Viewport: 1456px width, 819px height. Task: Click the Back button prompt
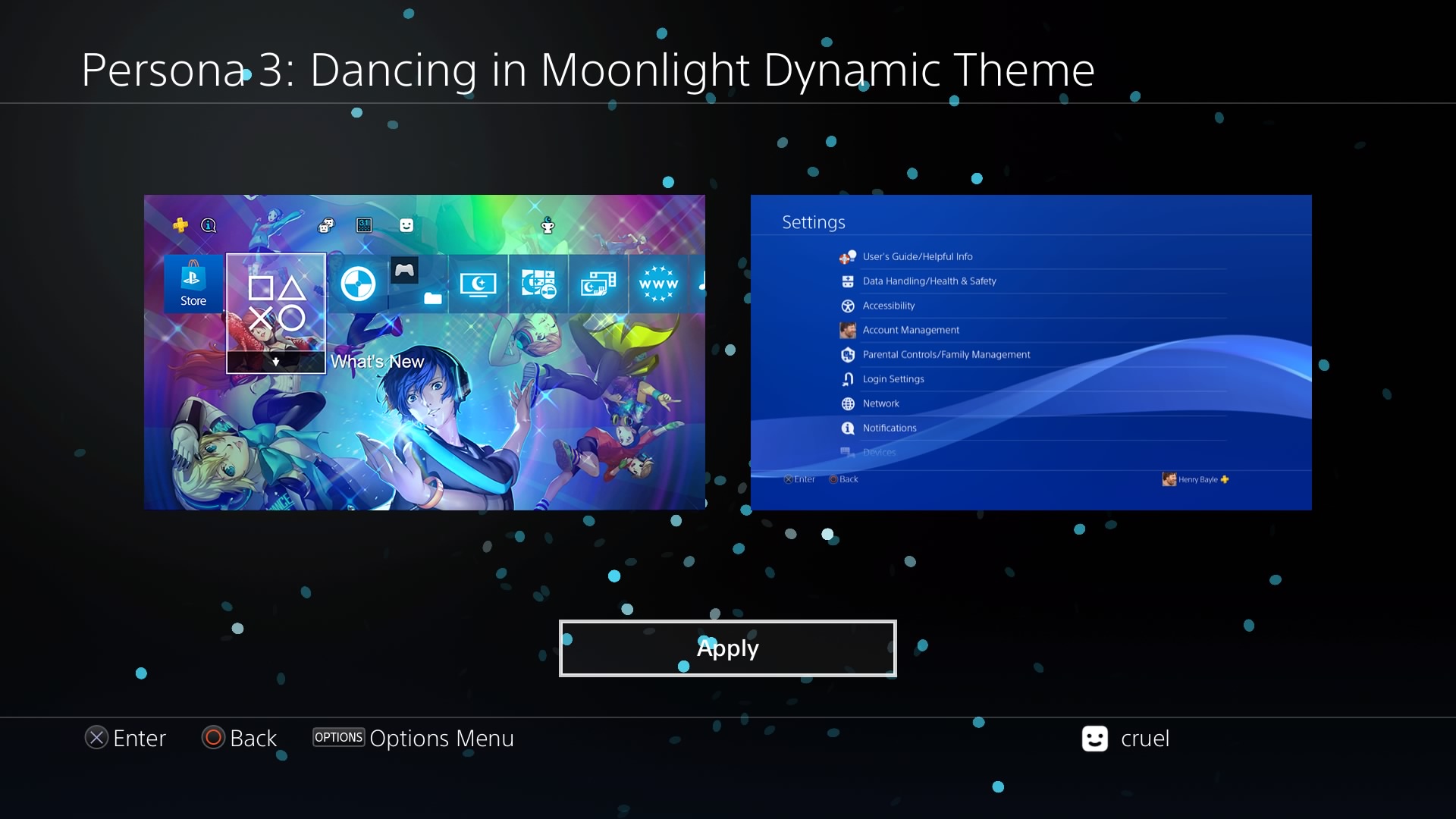click(240, 738)
